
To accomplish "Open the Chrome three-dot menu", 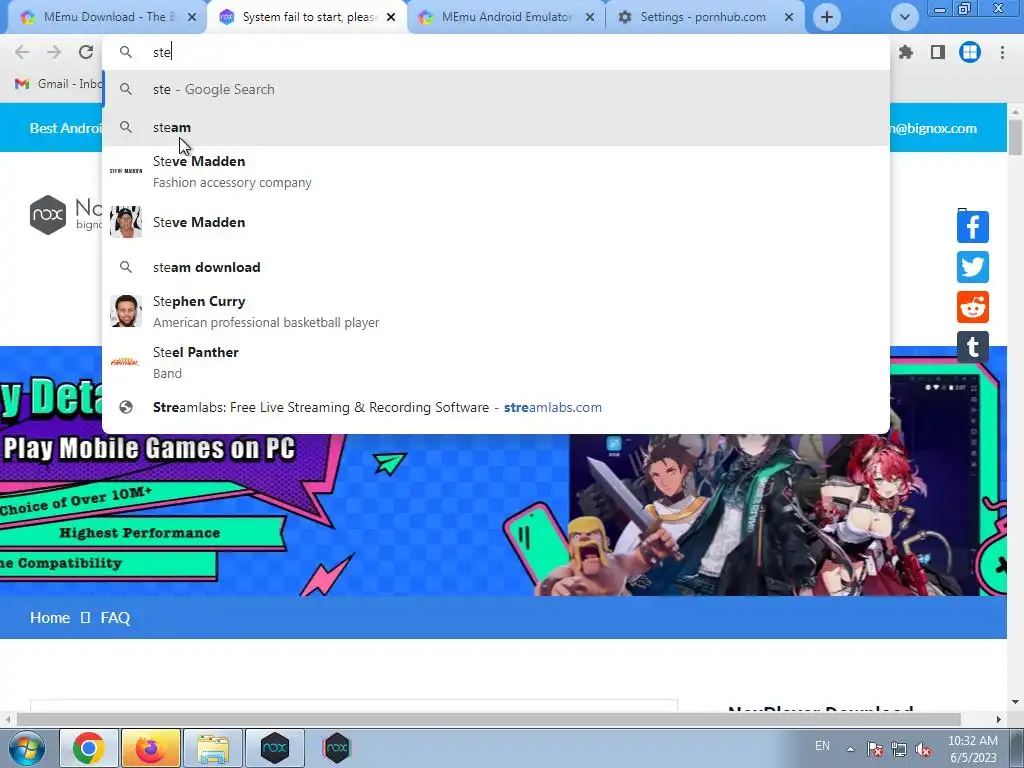I will point(1002,52).
